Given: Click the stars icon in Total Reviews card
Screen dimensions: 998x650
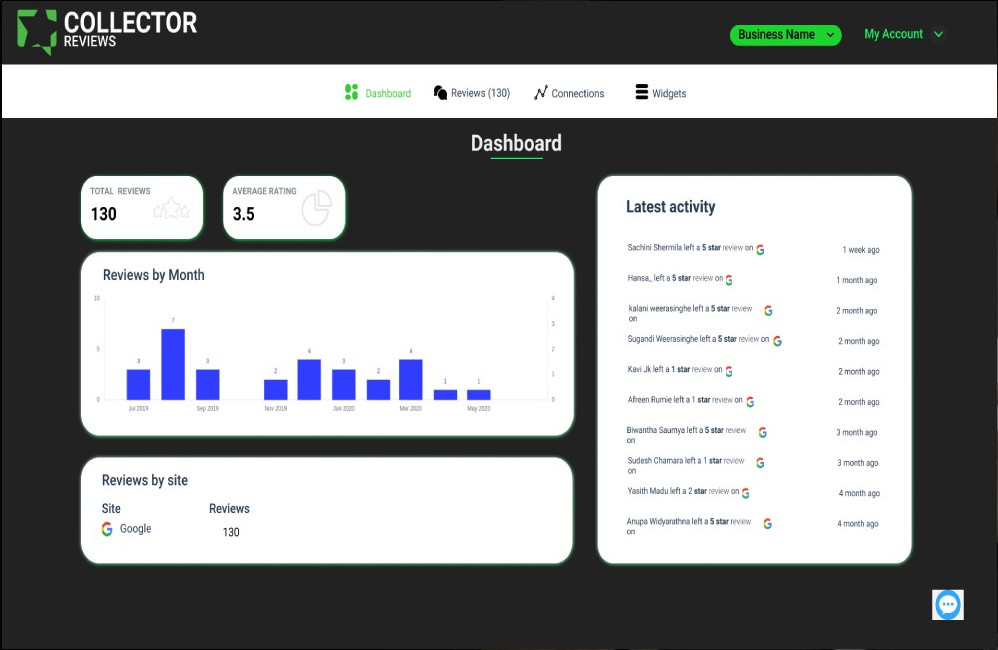Looking at the screenshot, I should (171, 208).
